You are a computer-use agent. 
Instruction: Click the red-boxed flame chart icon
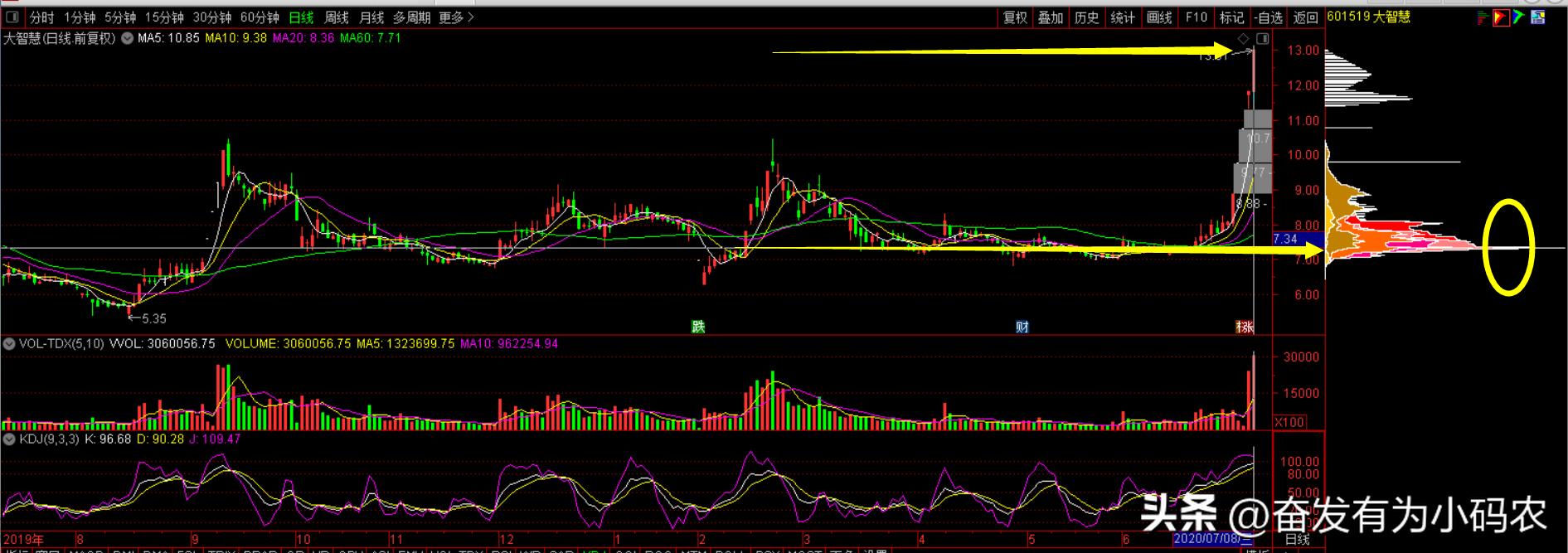click(1501, 17)
